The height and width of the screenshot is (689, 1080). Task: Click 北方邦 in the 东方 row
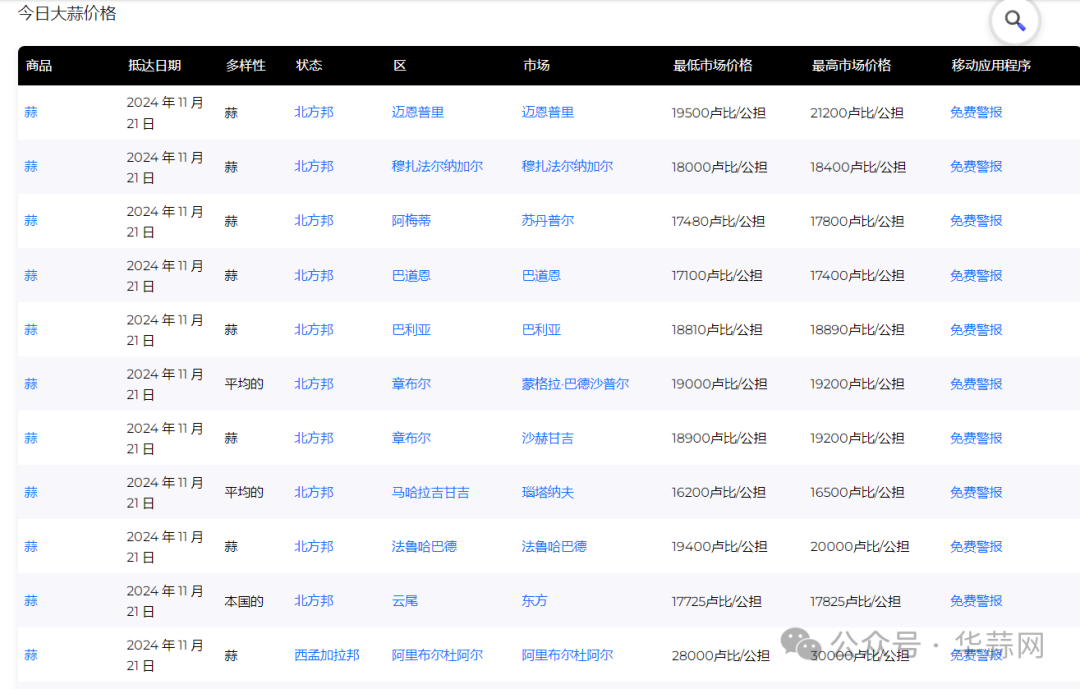[314, 601]
